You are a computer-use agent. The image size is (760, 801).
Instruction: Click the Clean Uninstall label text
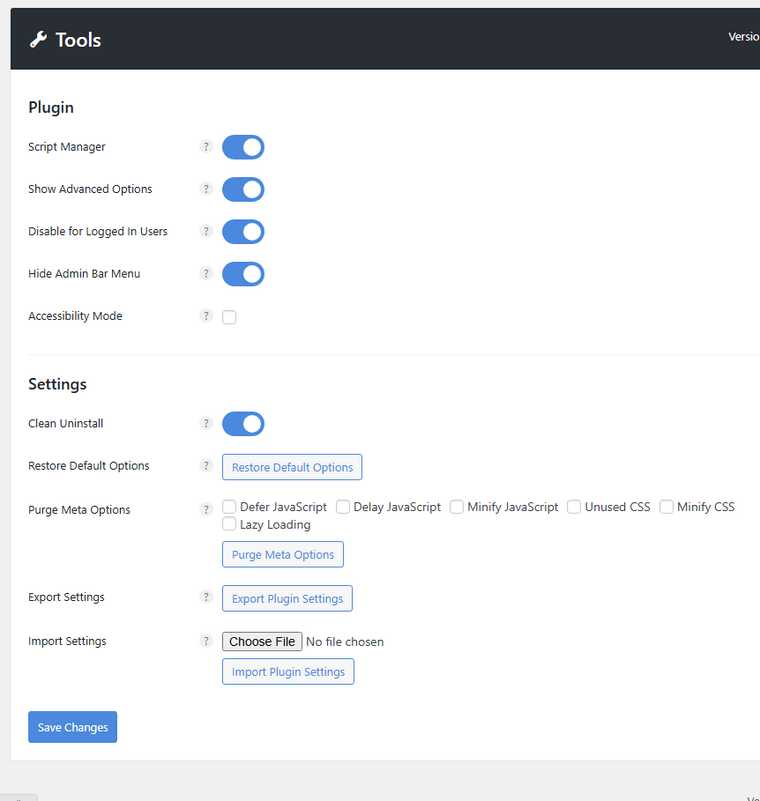(66, 423)
